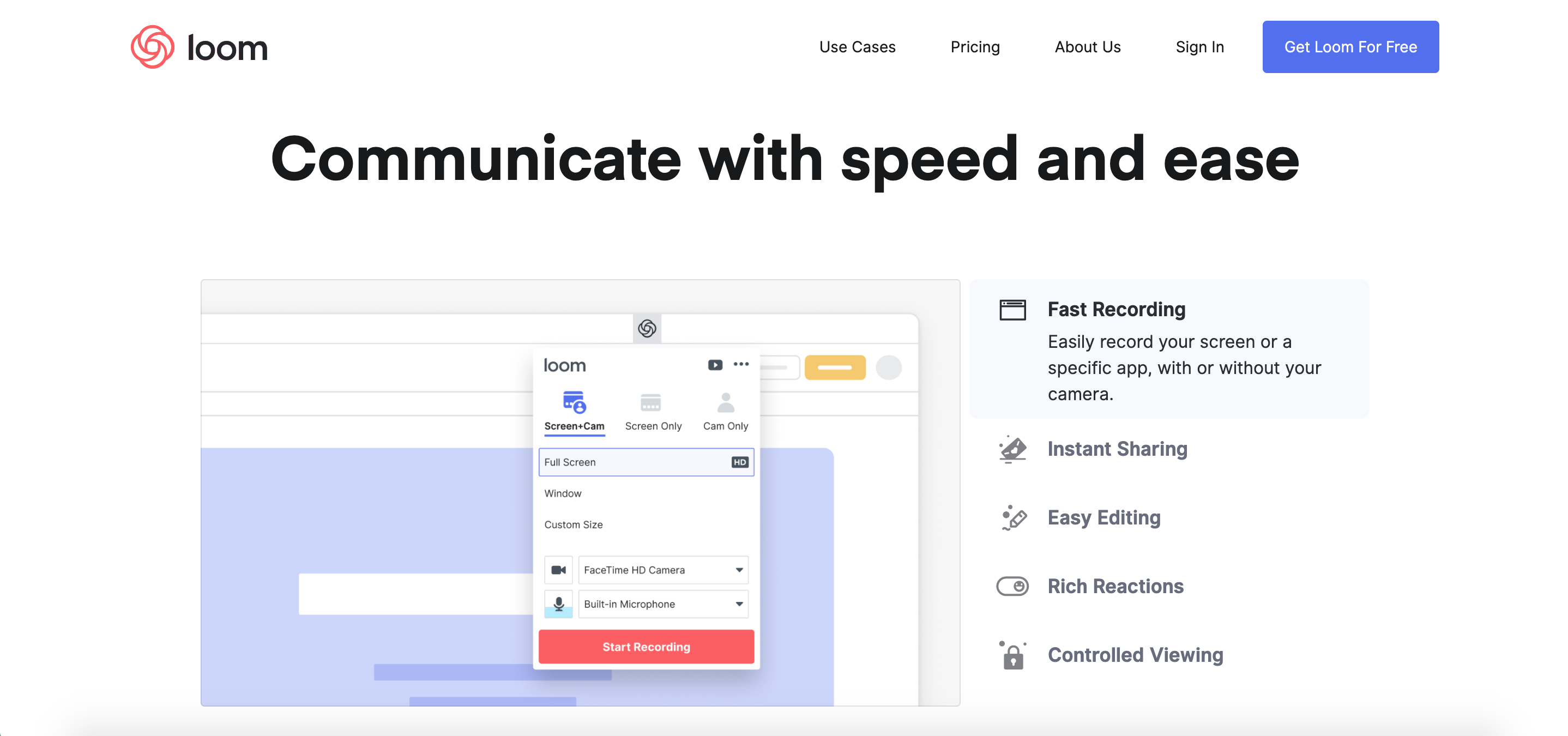1568x736 pixels.
Task: Open the Built-in Microphone dropdown
Action: (x=663, y=604)
